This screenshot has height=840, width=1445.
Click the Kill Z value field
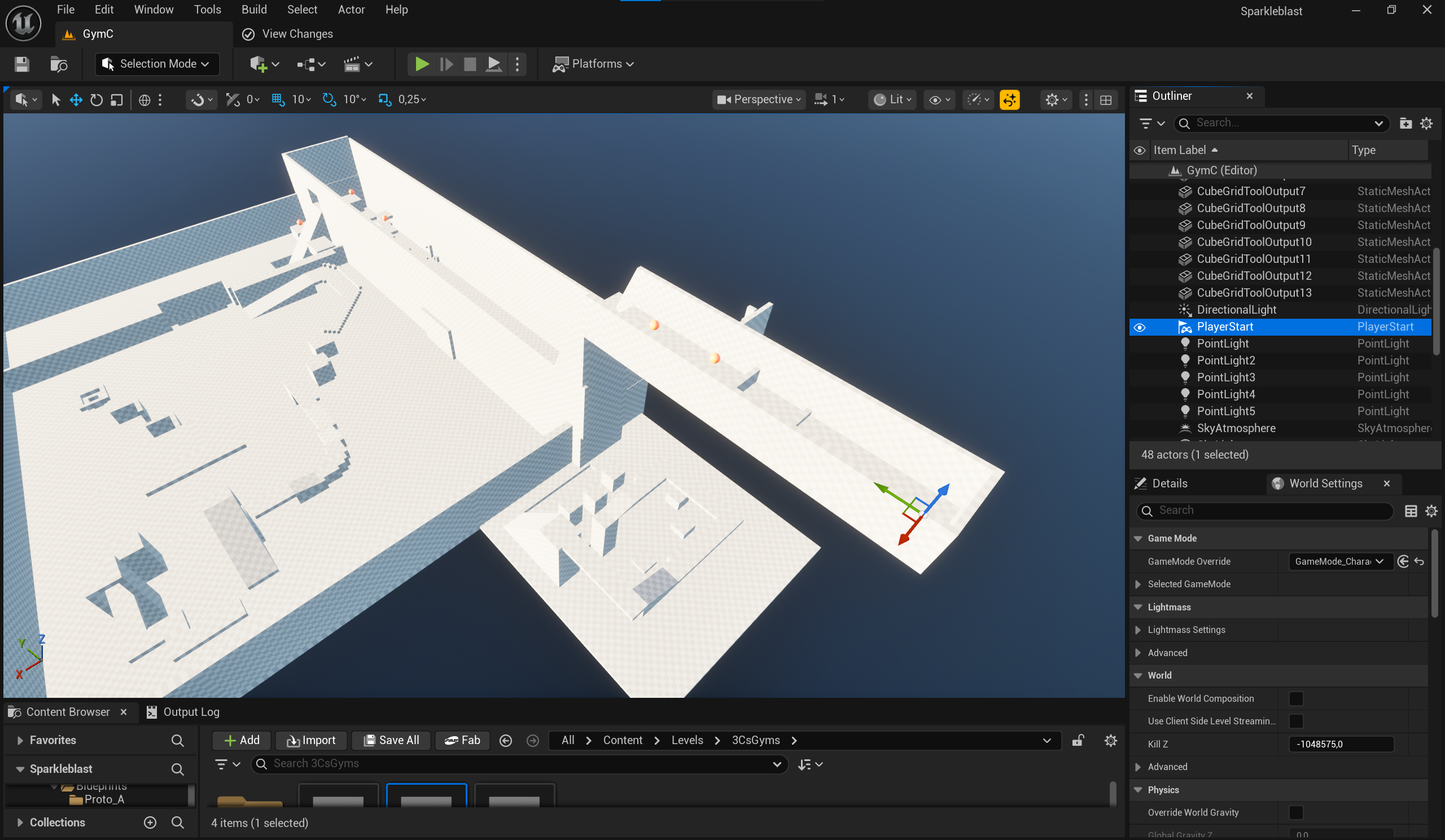coord(1340,744)
